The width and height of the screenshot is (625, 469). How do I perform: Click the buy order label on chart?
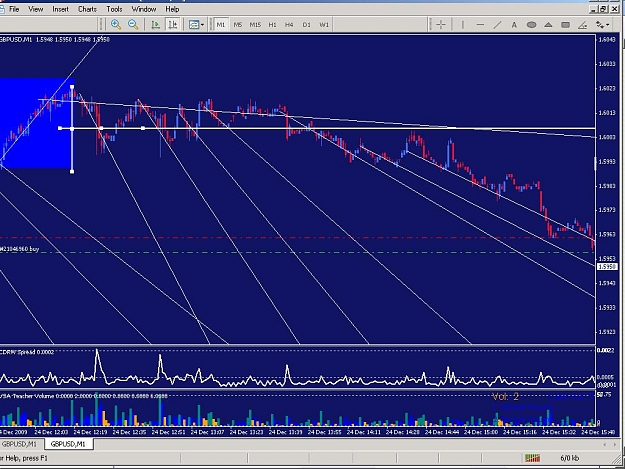point(20,249)
